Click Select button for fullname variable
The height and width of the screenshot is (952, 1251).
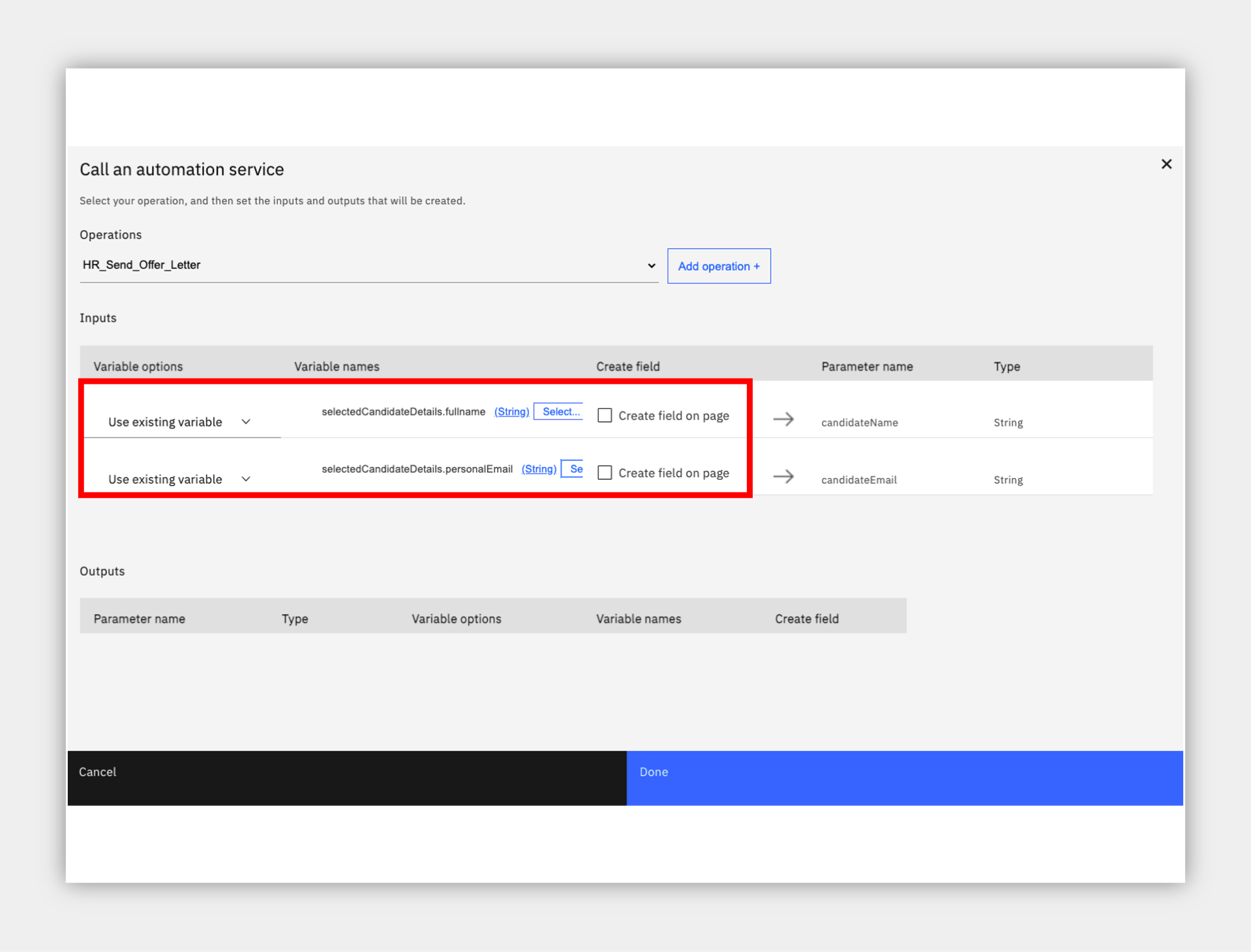click(559, 411)
